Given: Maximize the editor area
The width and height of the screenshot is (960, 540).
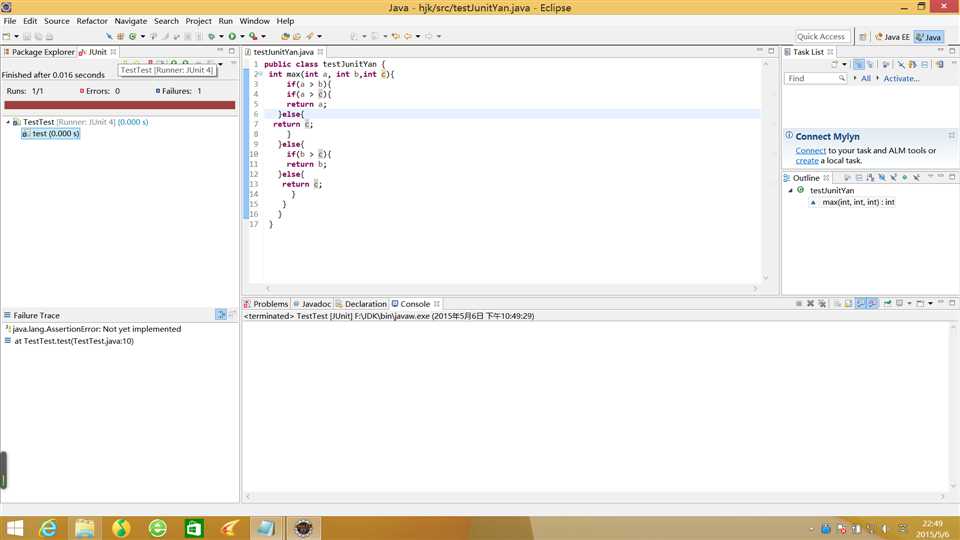Looking at the screenshot, I should coord(771,51).
